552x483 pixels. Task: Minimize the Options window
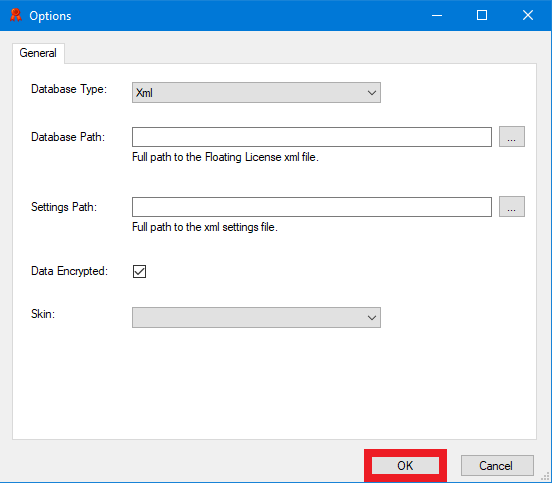(437, 15)
